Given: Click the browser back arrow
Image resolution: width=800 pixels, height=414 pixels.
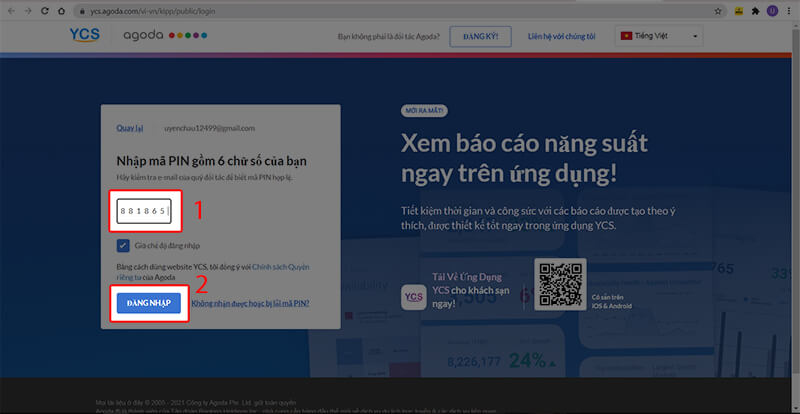Looking at the screenshot, I should click(10, 10).
